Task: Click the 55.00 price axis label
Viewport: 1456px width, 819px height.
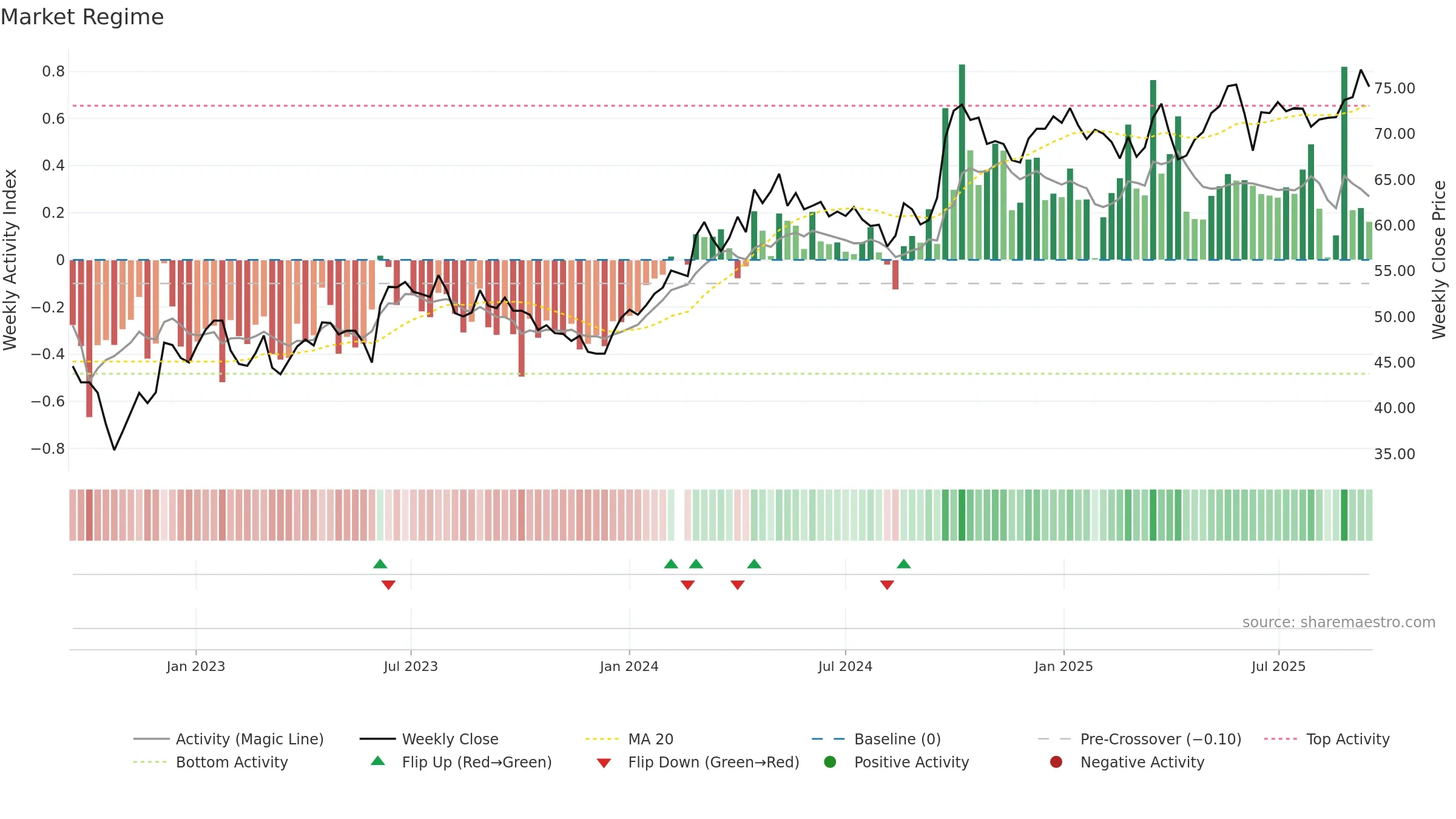Action: (x=1395, y=271)
